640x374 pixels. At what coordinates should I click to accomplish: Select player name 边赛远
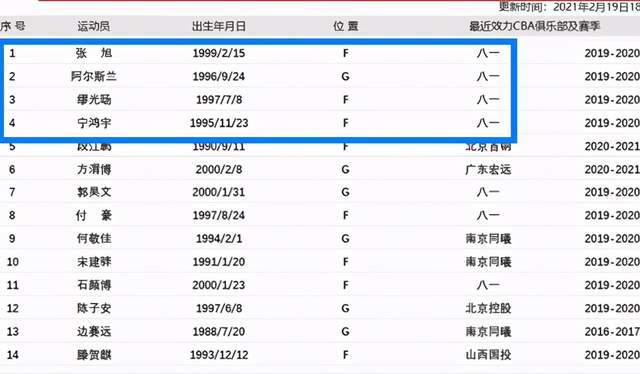tap(94, 332)
